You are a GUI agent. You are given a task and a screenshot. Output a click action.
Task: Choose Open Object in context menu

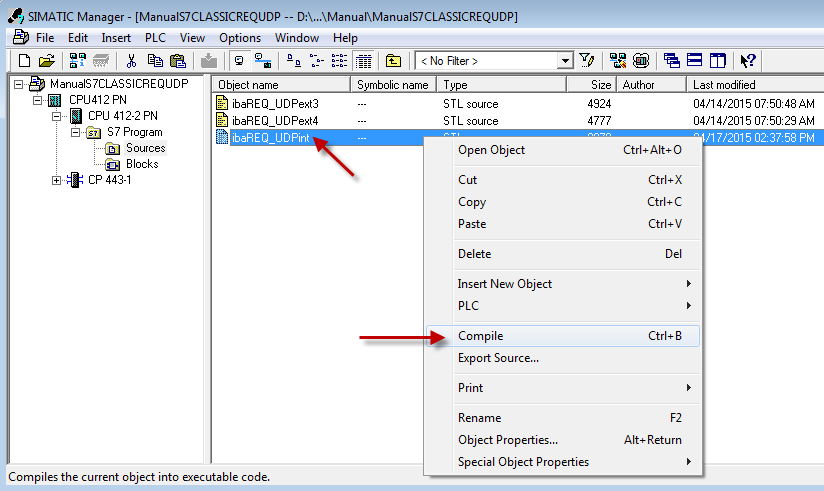(563, 150)
